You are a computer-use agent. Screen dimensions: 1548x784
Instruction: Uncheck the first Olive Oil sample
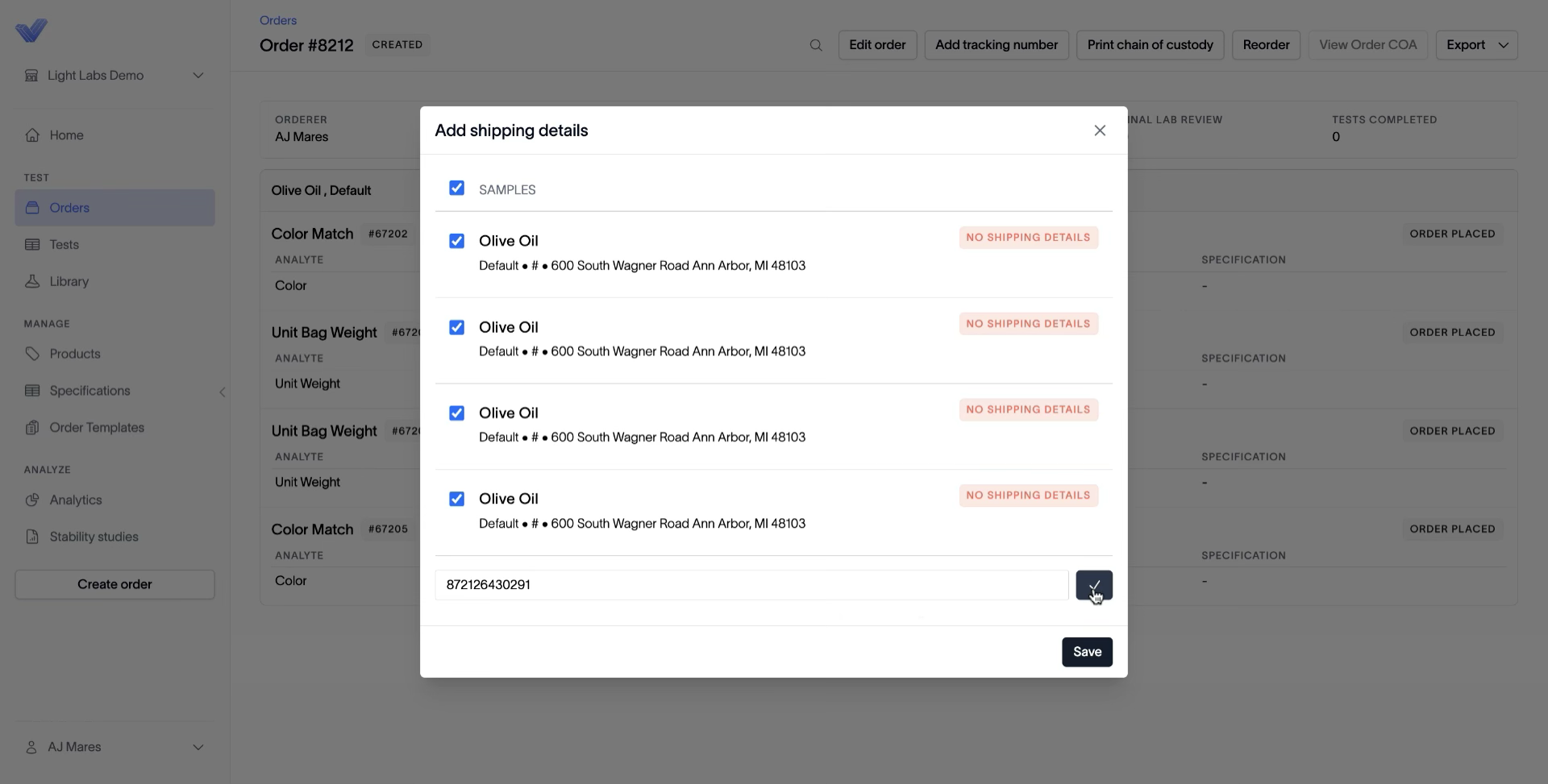point(456,241)
